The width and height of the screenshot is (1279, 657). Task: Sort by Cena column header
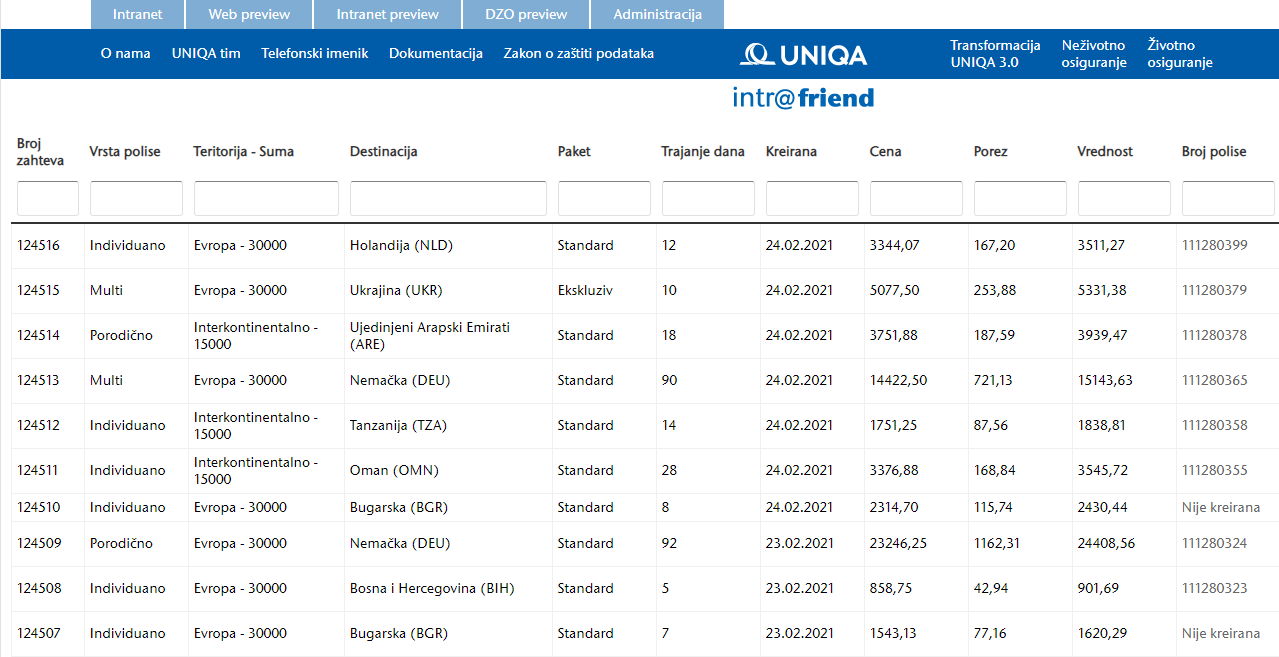[x=885, y=152]
